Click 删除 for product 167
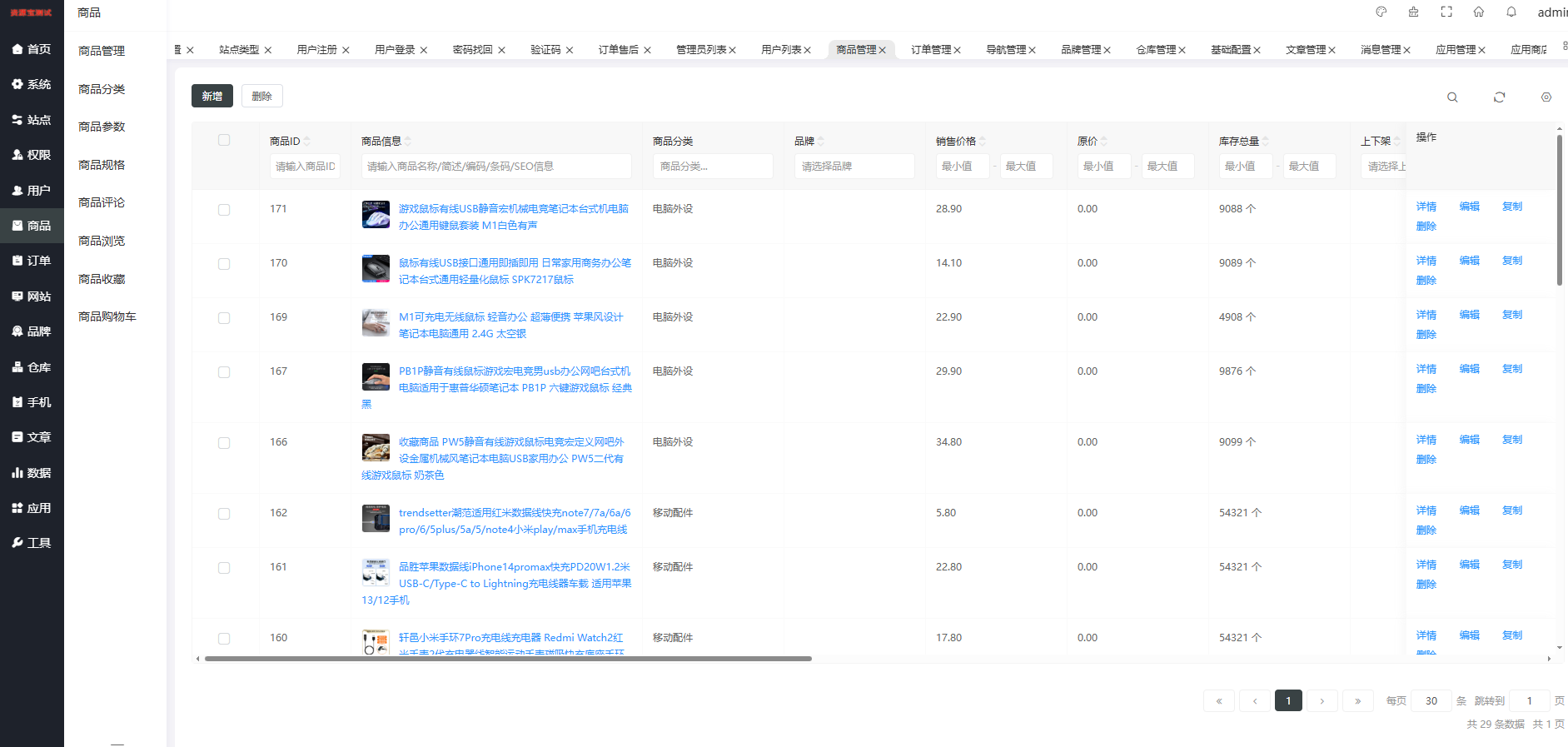This screenshot has width=1568, height=747. coord(1426,389)
